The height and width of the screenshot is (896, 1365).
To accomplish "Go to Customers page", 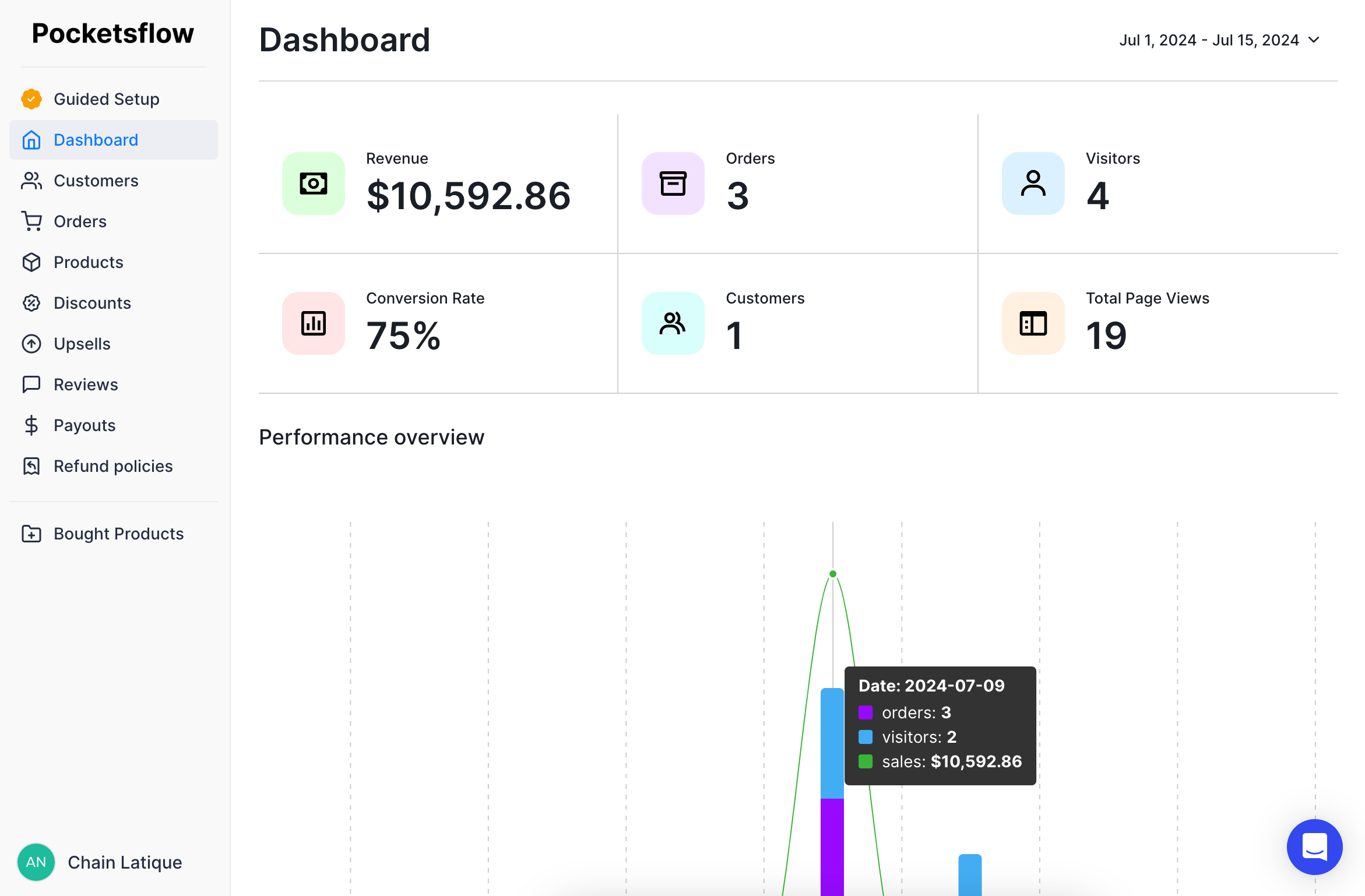I will click(x=114, y=181).
